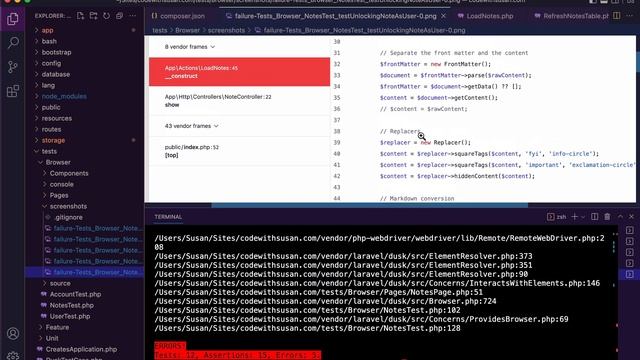The height and width of the screenshot is (360, 640).
Task: Click the screenshots breadcrumb
Action: [226, 30]
